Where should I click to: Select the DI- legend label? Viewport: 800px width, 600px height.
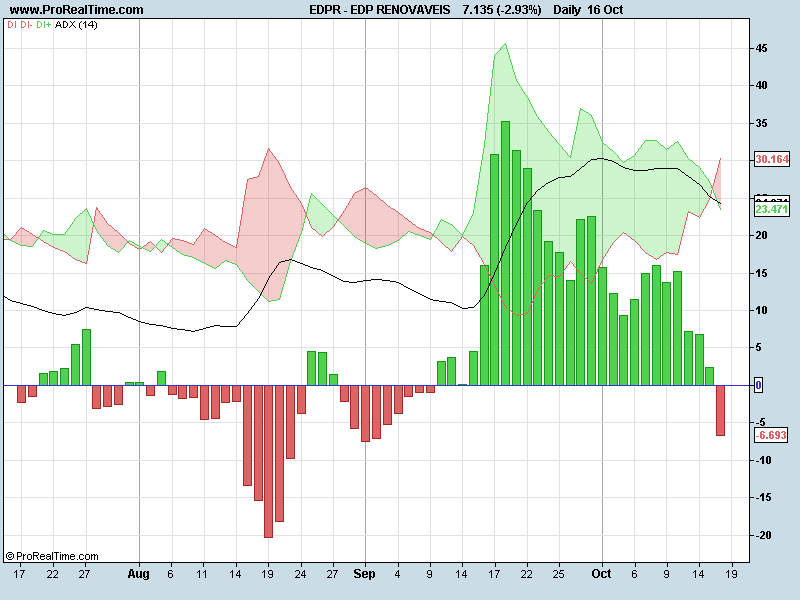coord(26,24)
